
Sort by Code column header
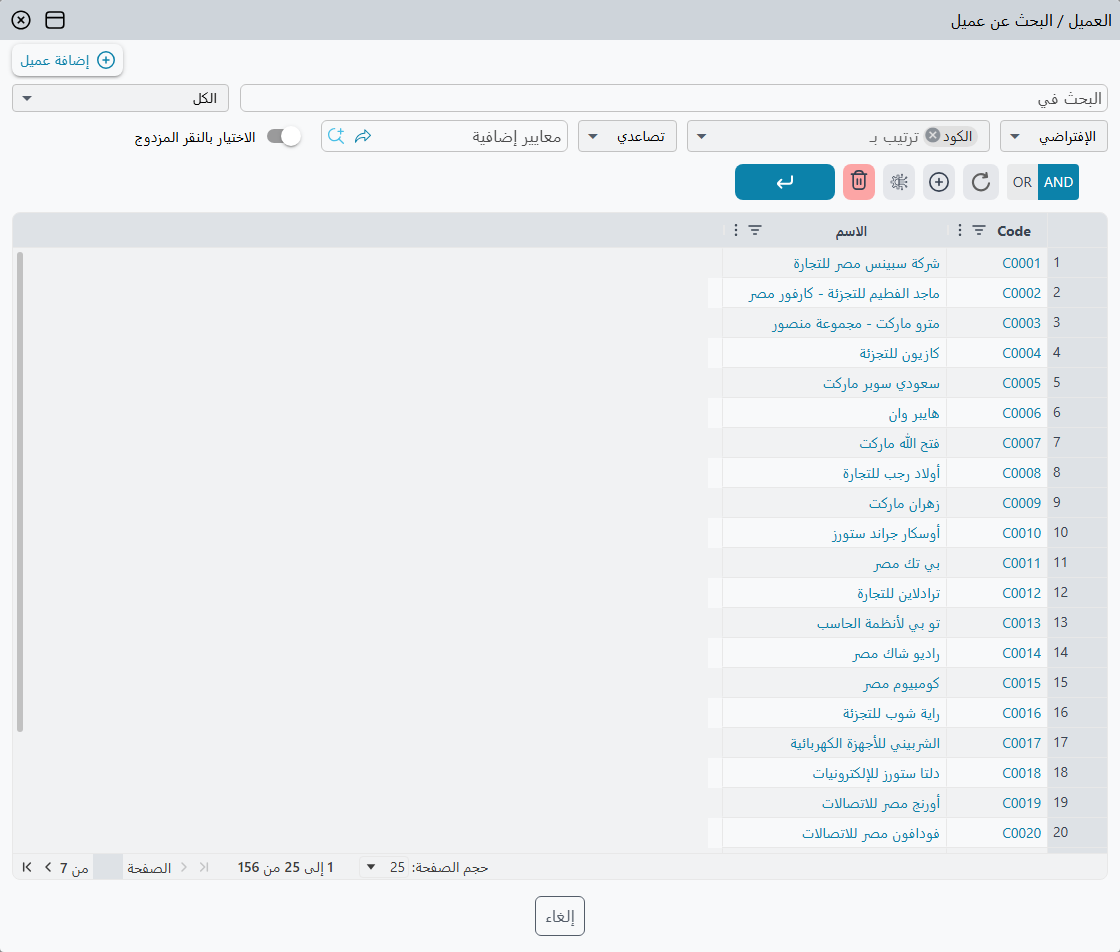tap(1014, 231)
